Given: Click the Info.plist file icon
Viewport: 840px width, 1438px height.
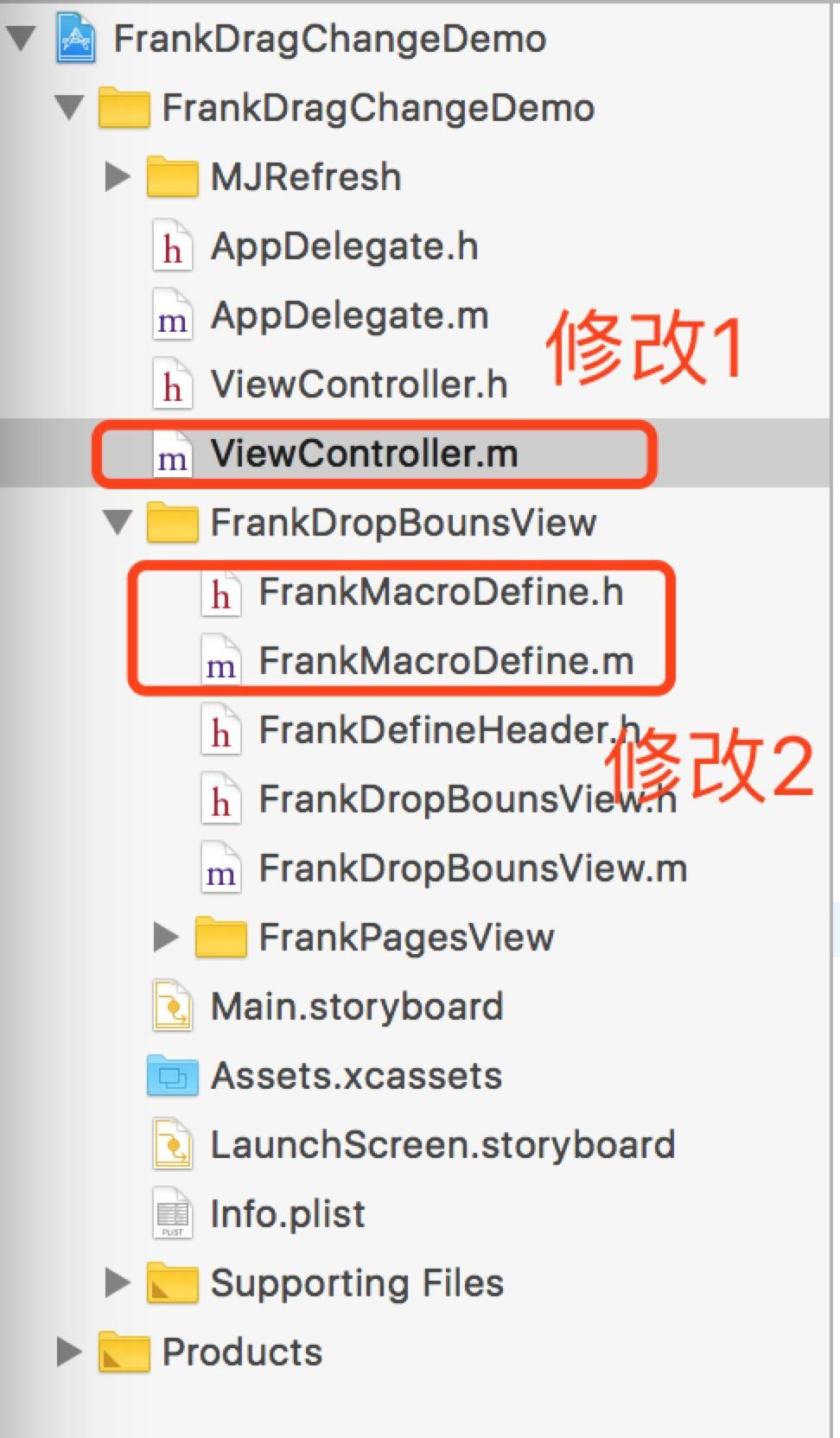Looking at the screenshot, I should tap(172, 1214).
